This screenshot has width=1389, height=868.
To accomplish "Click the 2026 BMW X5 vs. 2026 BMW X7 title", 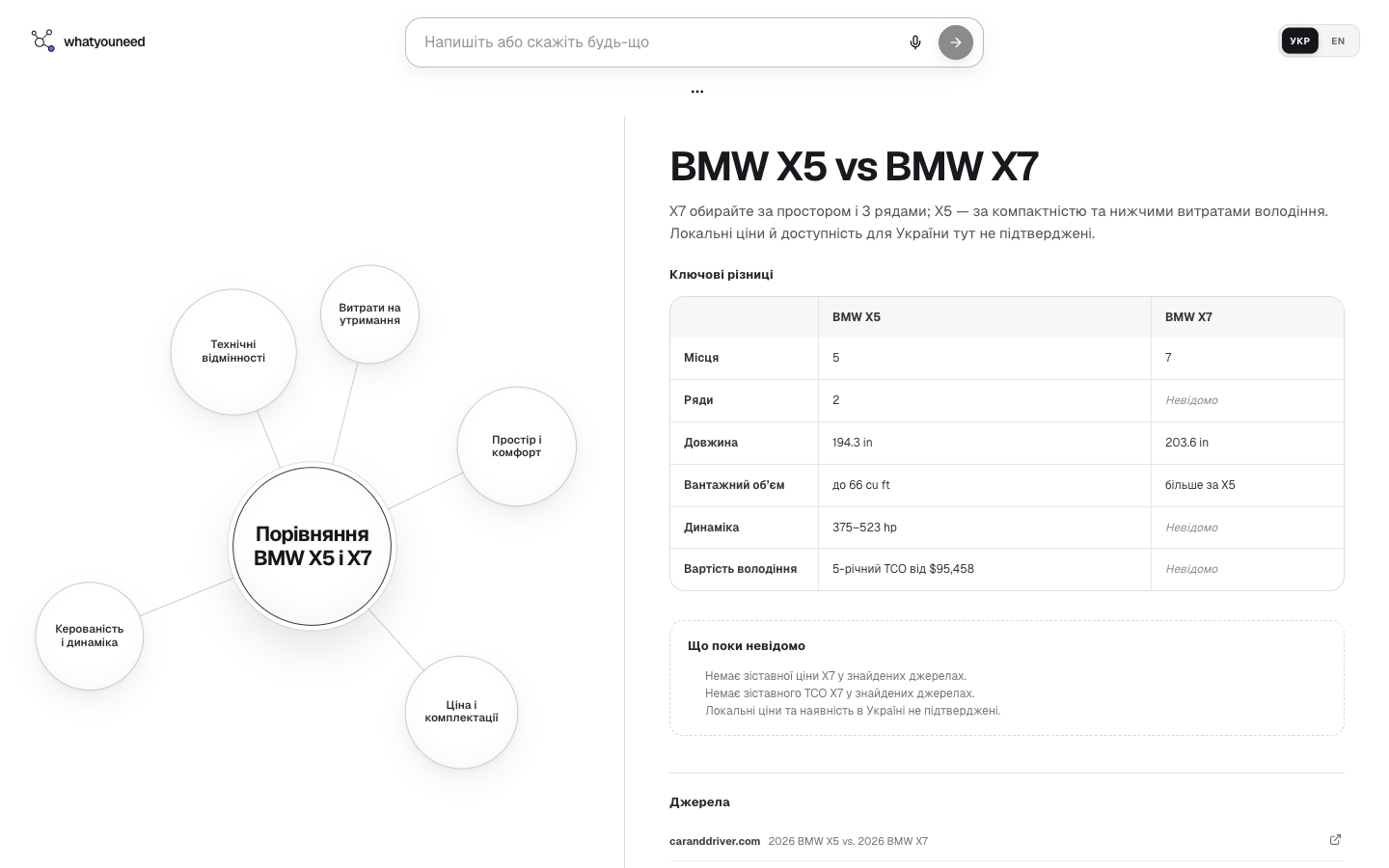I will coord(848,841).
